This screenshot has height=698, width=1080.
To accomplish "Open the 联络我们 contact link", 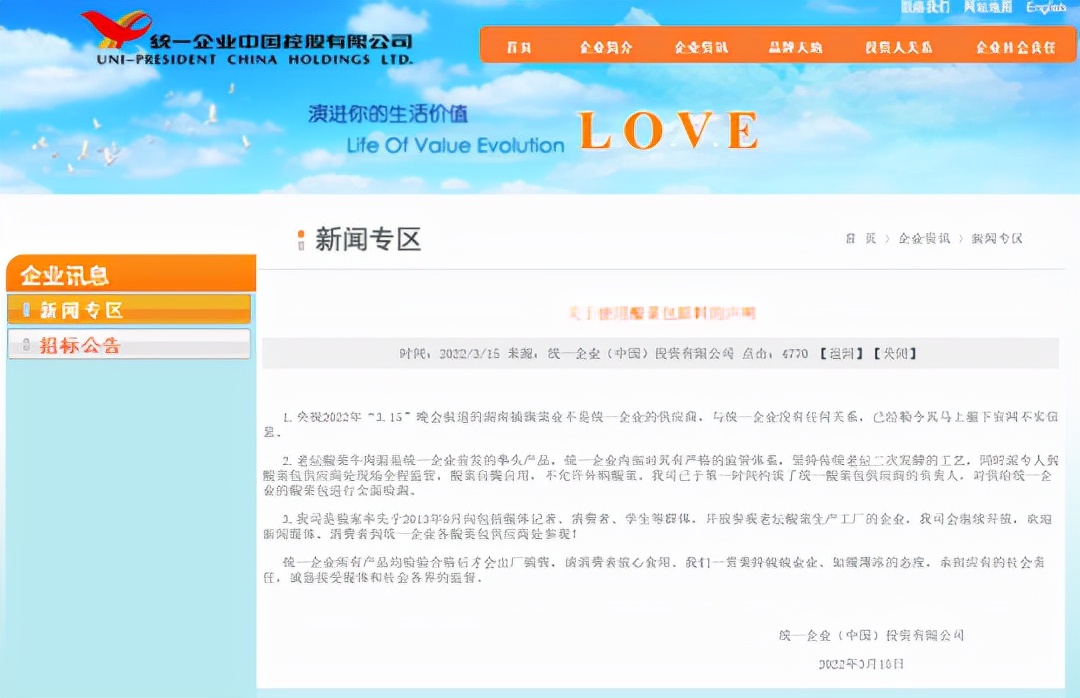I will tap(925, 7).
